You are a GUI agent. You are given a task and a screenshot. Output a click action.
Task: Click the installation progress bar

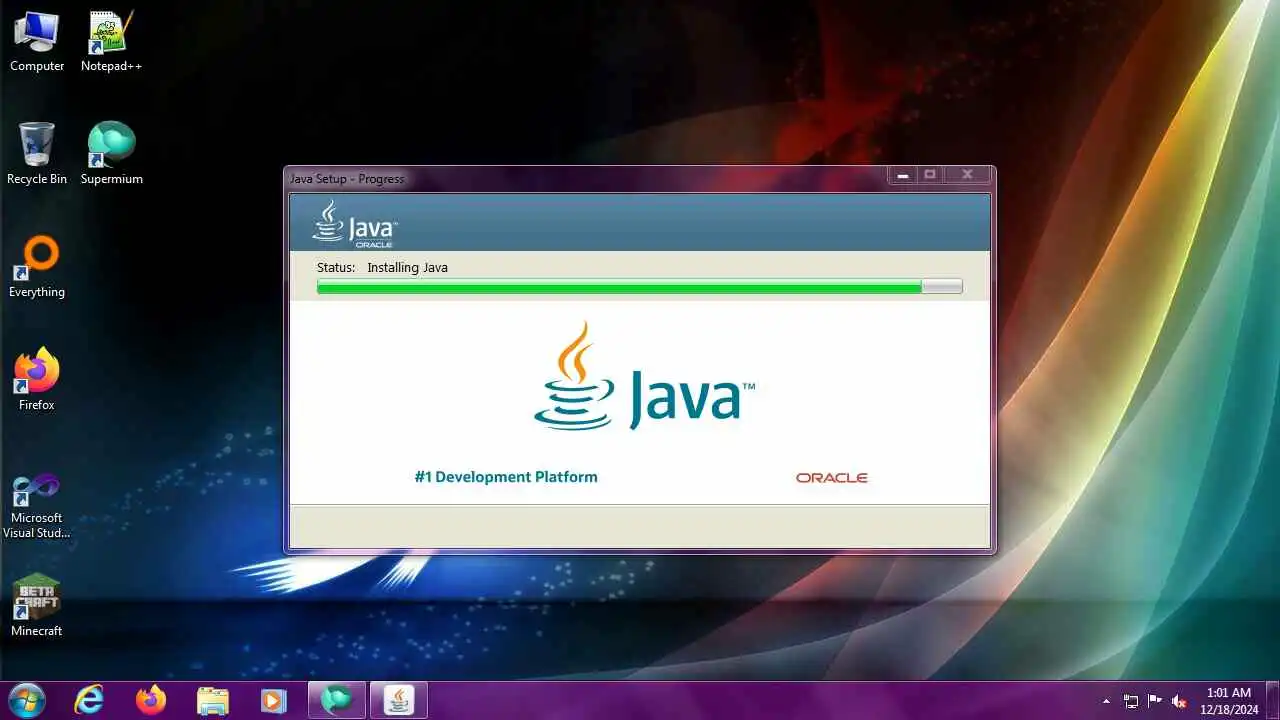(640, 287)
